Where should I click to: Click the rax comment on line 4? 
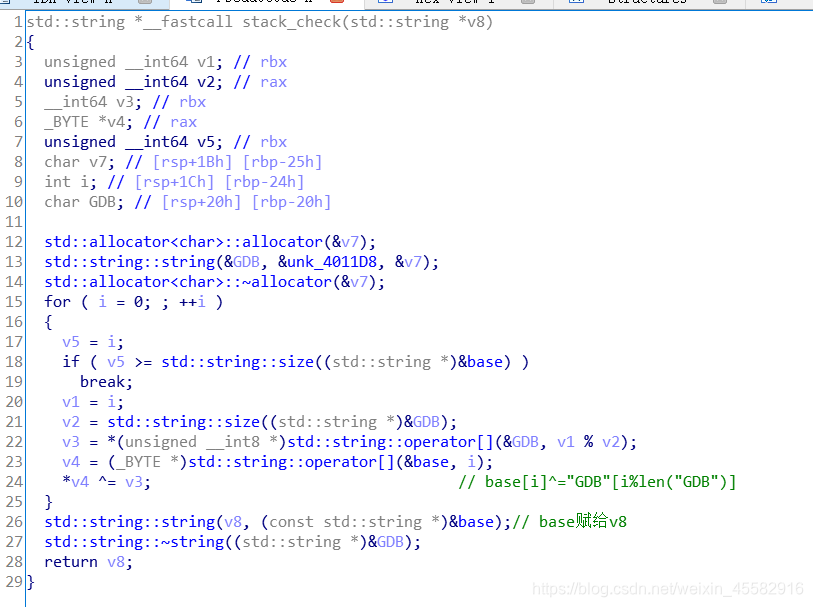coord(273,82)
